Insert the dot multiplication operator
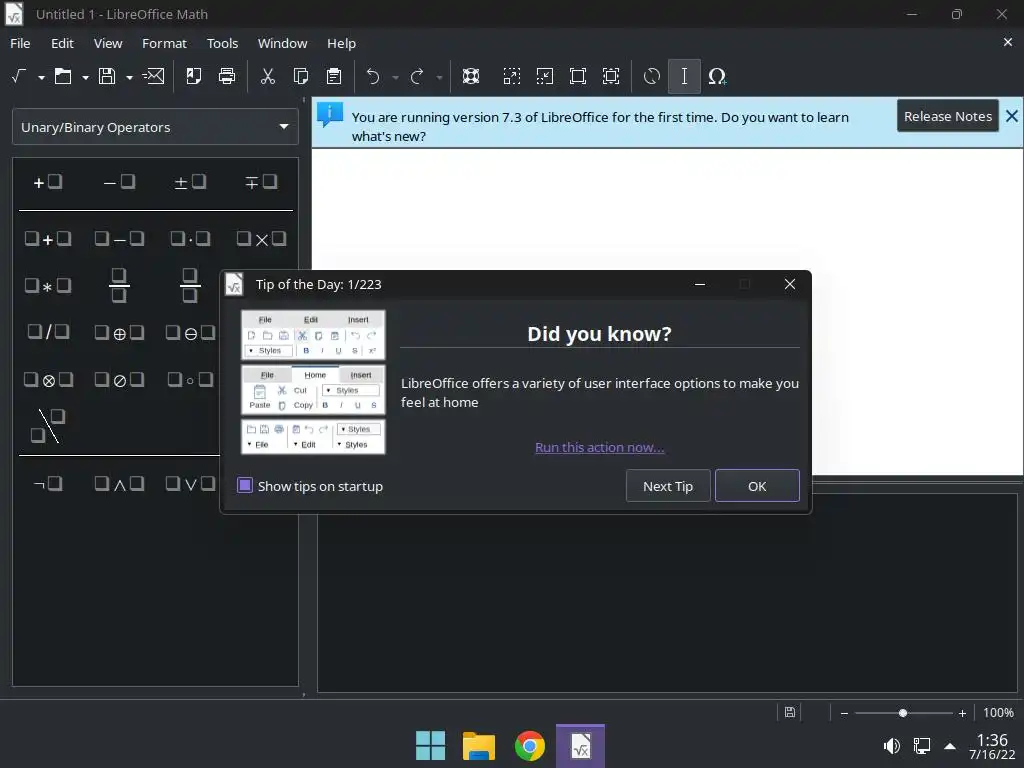 pyautogui.click(x=190, y=239)
